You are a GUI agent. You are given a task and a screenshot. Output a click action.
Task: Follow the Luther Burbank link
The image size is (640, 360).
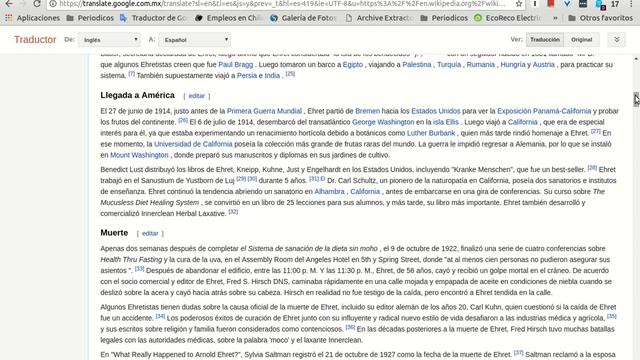point(431,133)
